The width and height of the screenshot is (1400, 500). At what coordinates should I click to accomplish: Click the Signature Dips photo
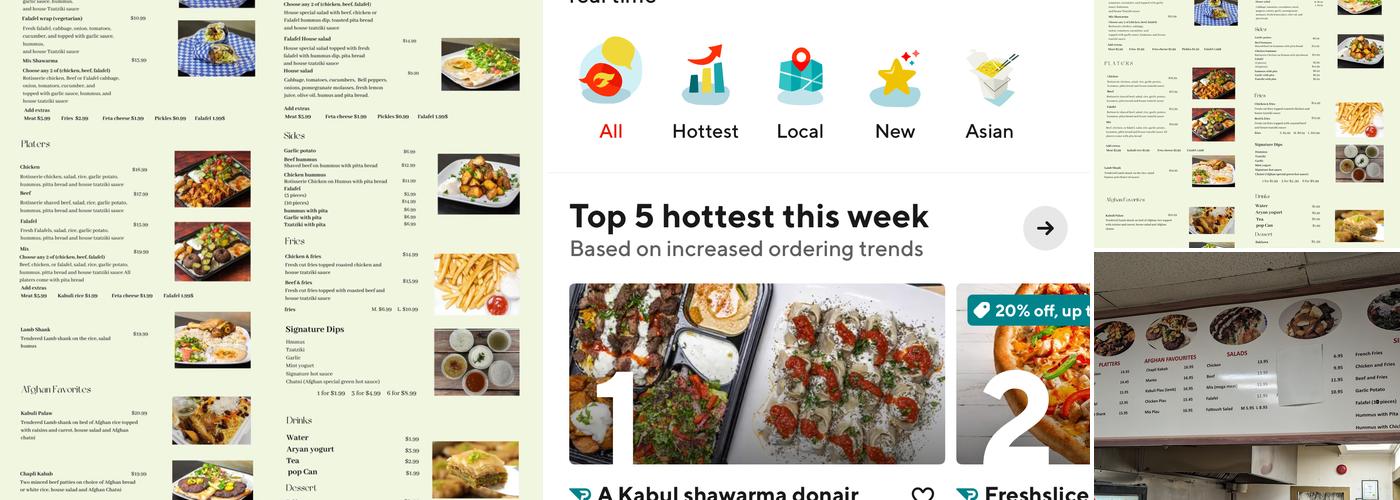(476, 362)
